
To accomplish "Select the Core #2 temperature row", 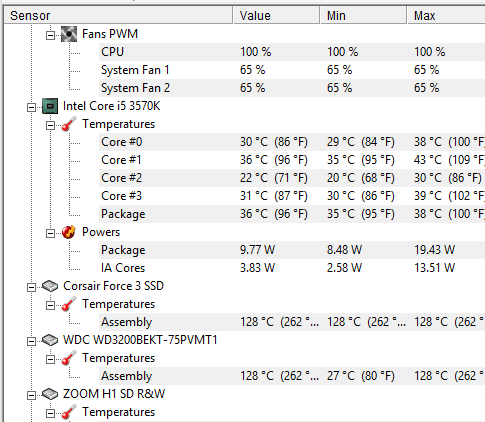I will pos(292,178).
